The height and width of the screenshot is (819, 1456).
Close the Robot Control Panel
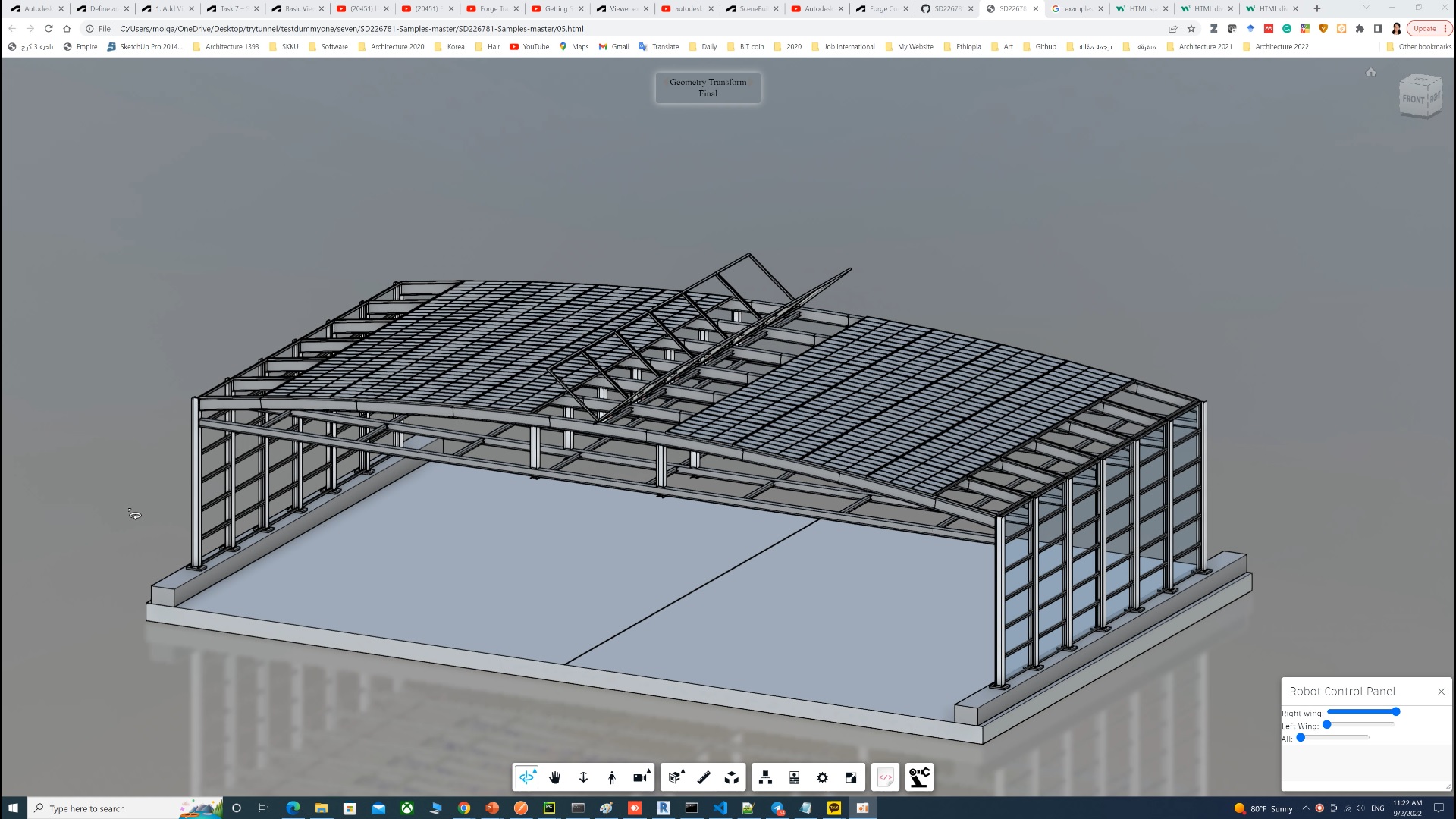pyautogui.click(x=1441, y=692)
